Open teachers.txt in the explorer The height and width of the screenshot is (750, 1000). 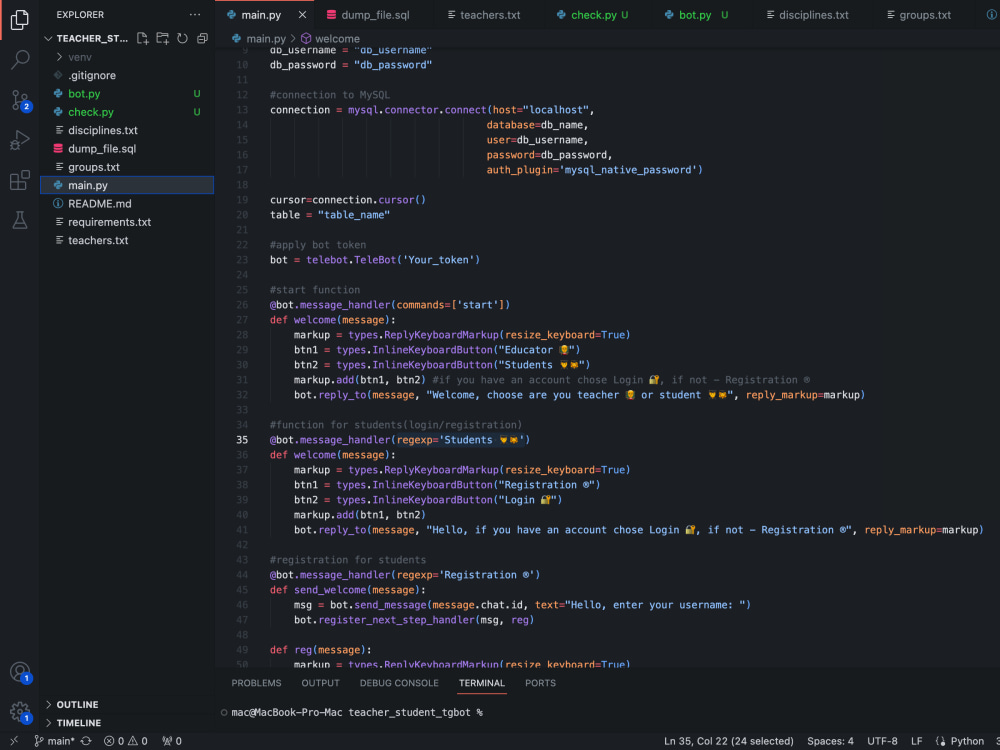coord(127,240)
